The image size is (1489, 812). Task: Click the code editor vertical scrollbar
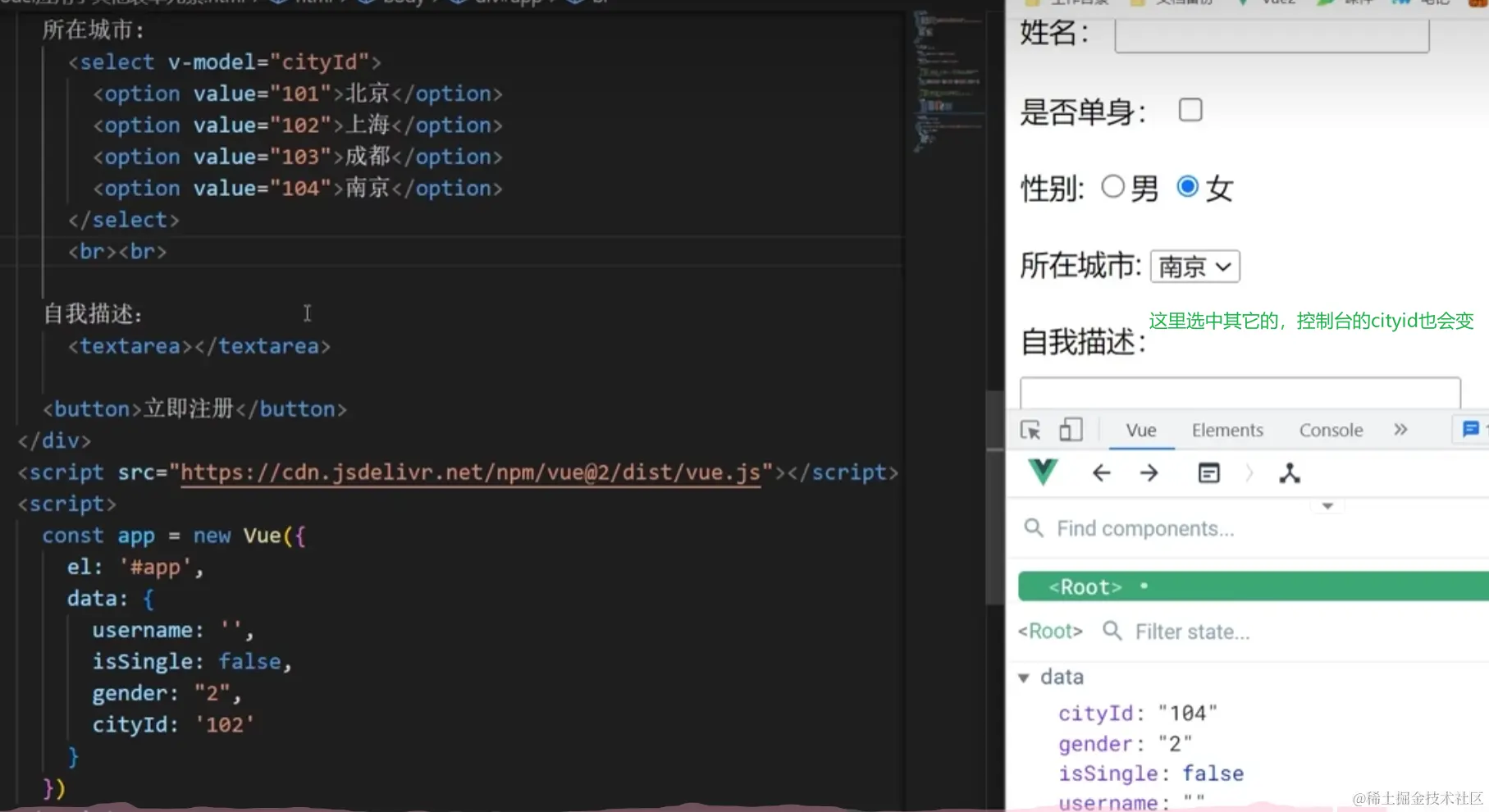995,496
